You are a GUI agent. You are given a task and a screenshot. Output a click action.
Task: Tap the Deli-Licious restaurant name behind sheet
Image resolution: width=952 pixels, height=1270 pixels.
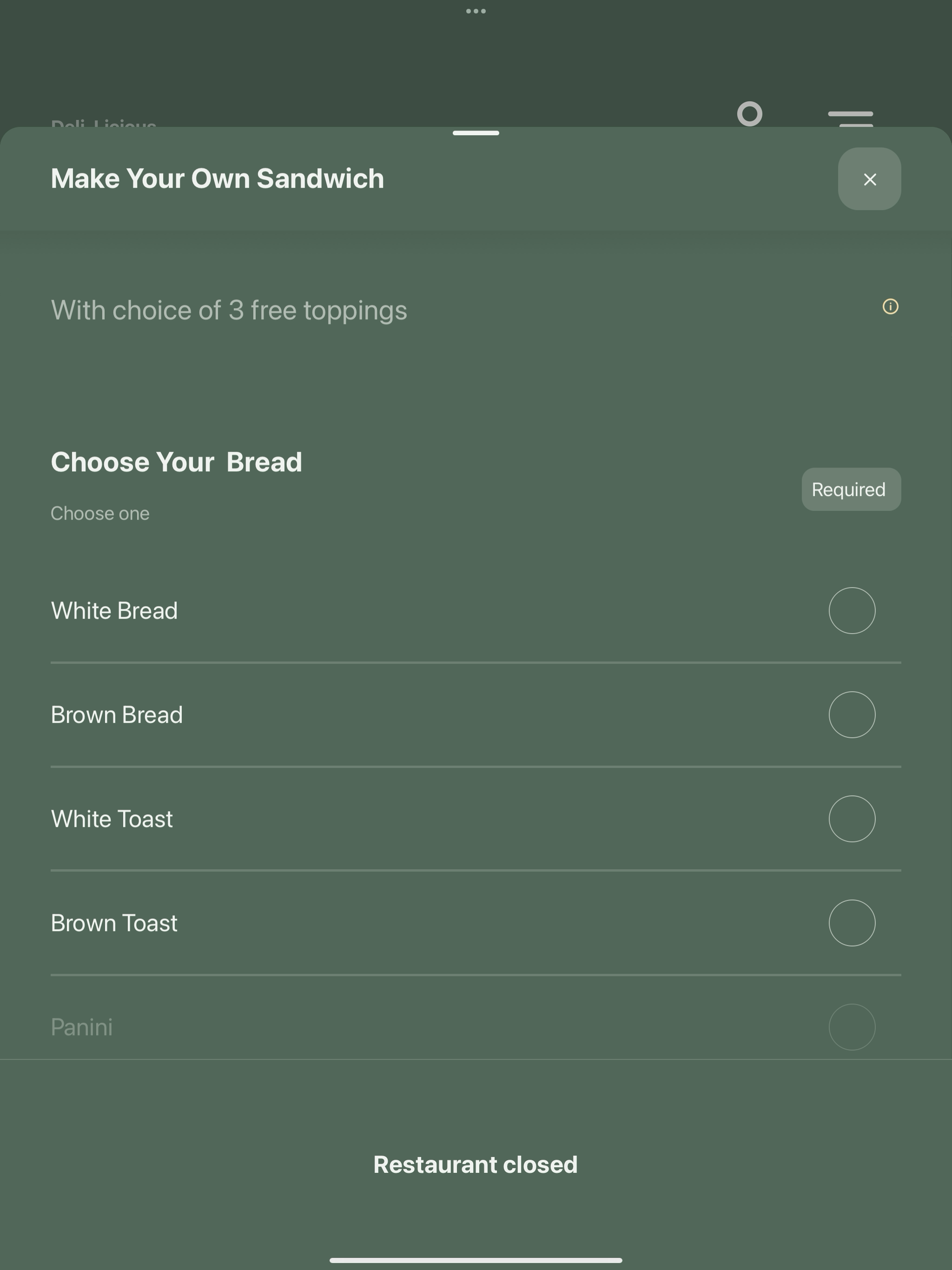tap(103, 123)
